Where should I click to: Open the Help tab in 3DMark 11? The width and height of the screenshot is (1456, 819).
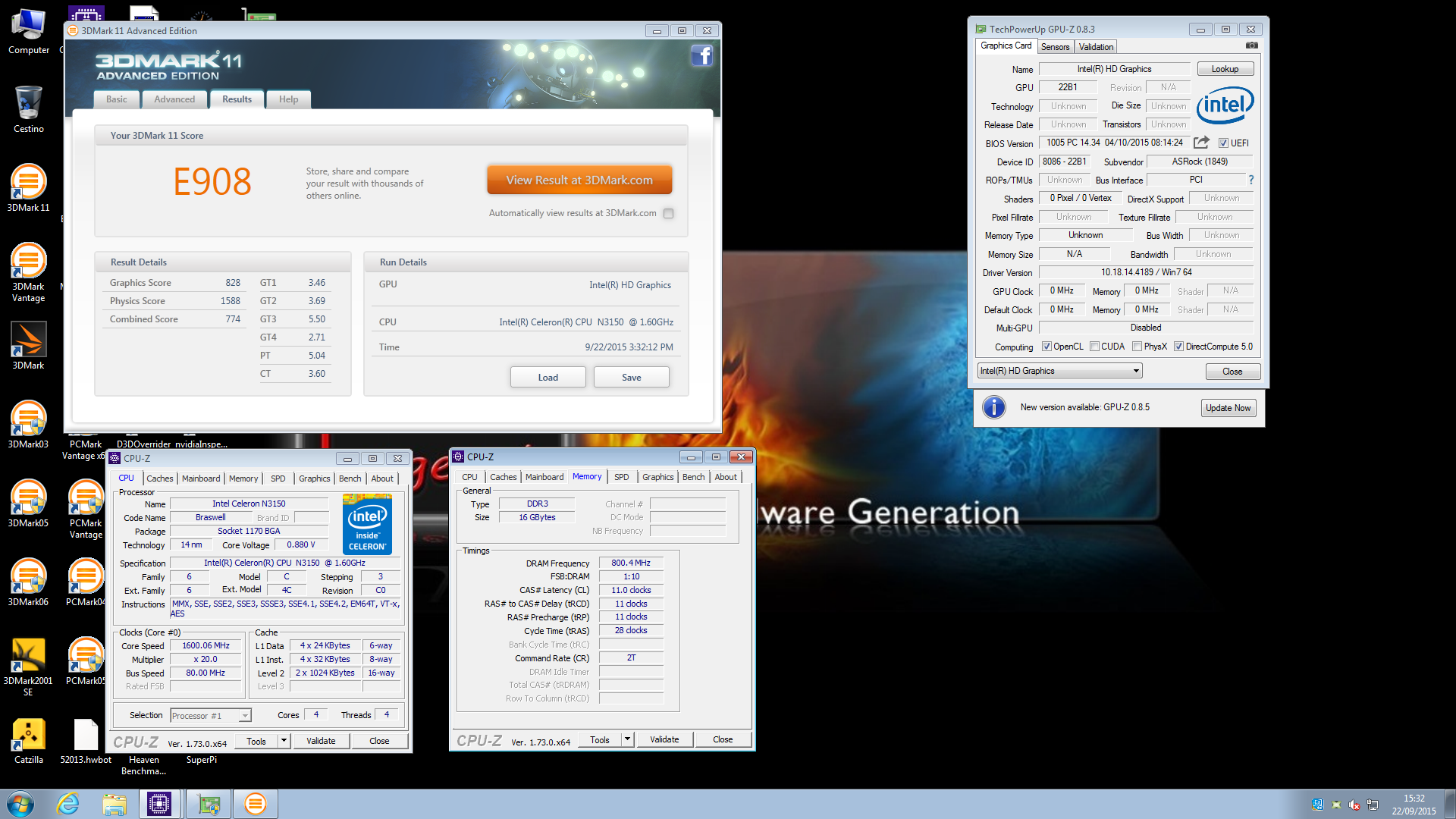click(x=288, y=99)
